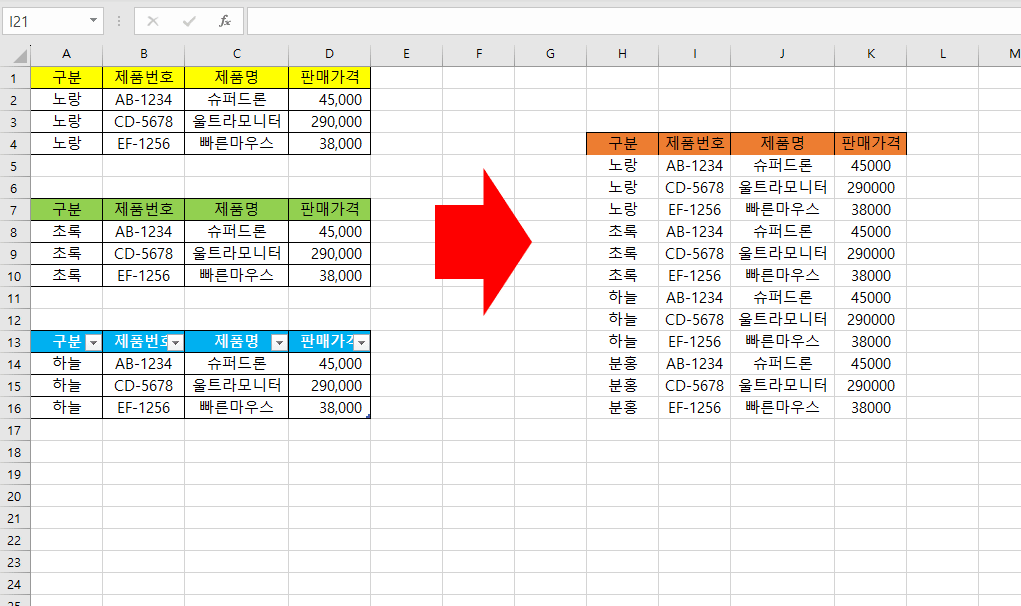The height and width of the screenshot is (606, 1021).
Task: Select row 1 header
Action: [x=14, y=78]
